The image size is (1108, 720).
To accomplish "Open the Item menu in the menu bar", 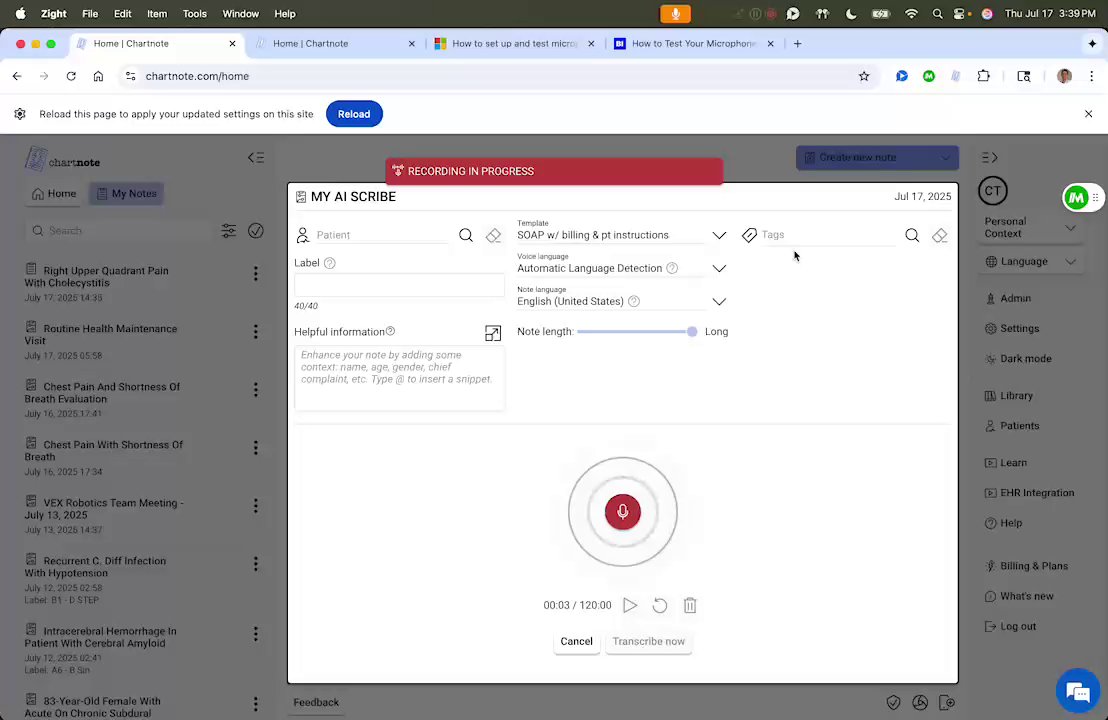I will pyautogui.click(x=157, y=13).
